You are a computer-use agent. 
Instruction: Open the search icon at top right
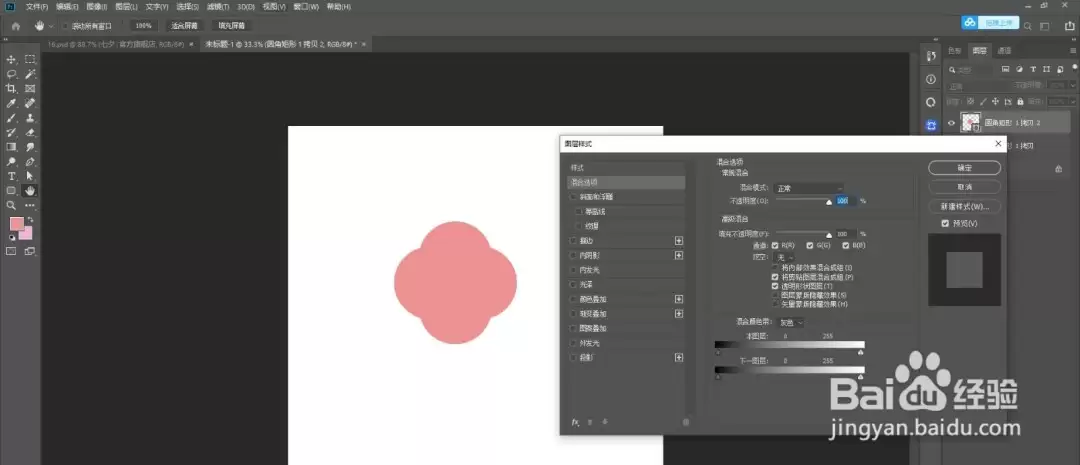coord(1027,26)
